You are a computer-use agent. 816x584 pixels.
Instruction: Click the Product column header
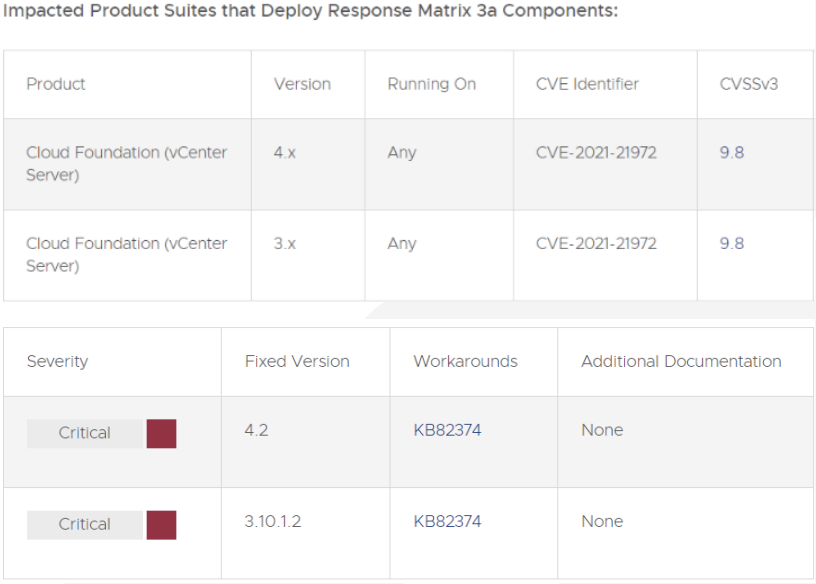[56, 84]
